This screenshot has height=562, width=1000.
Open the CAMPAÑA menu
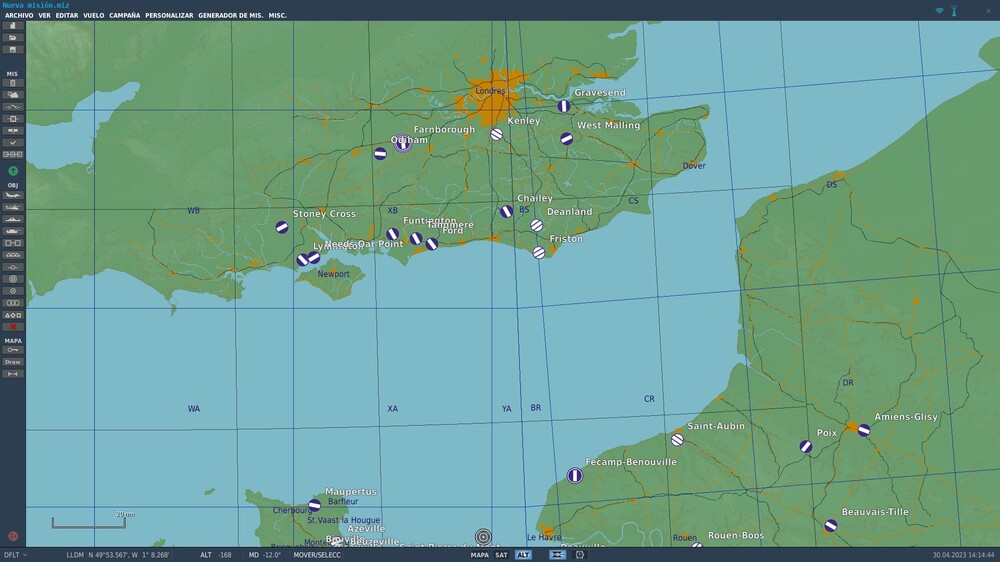124,16
